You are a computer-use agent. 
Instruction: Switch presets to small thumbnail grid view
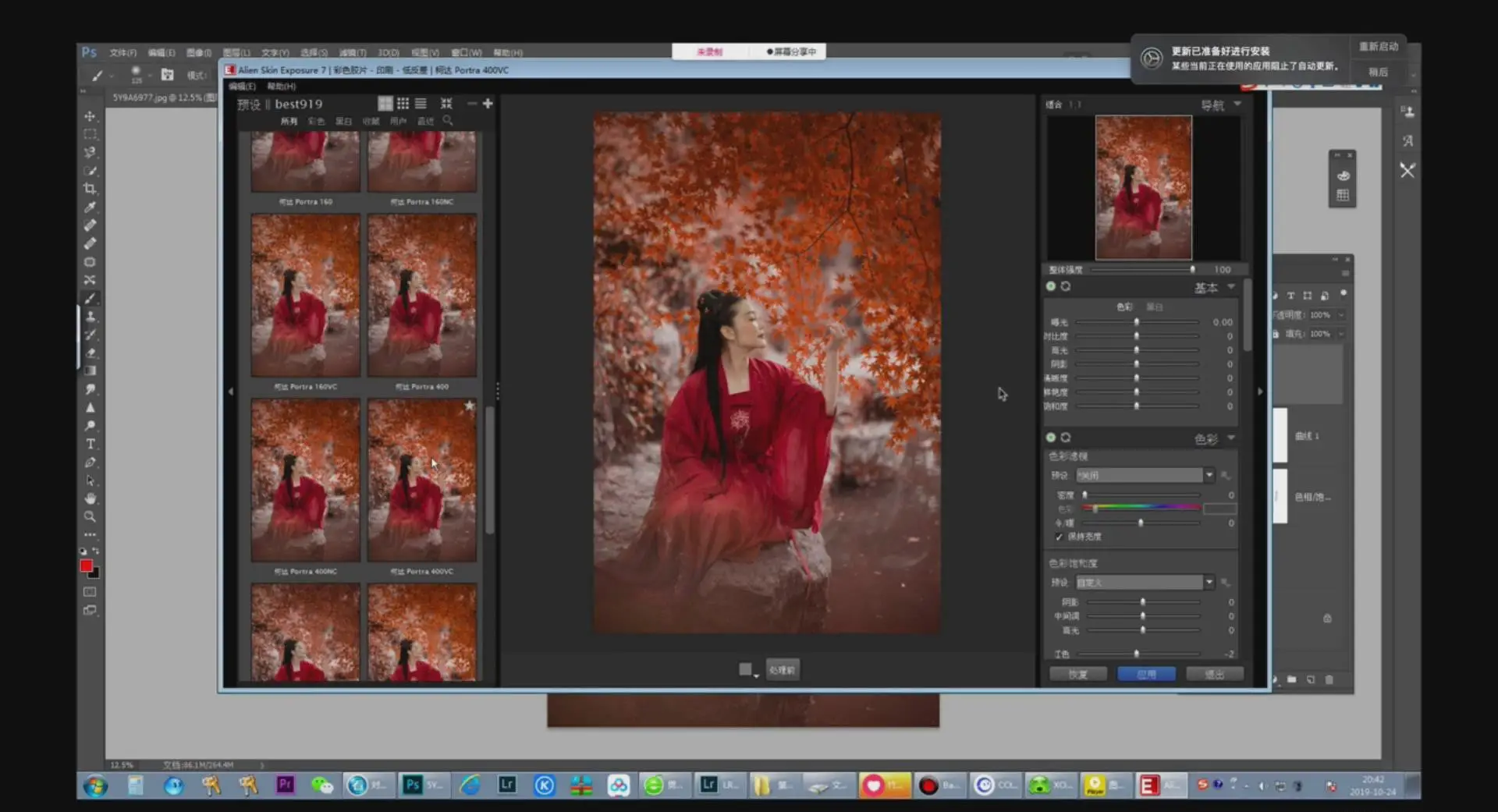(403, 103)
